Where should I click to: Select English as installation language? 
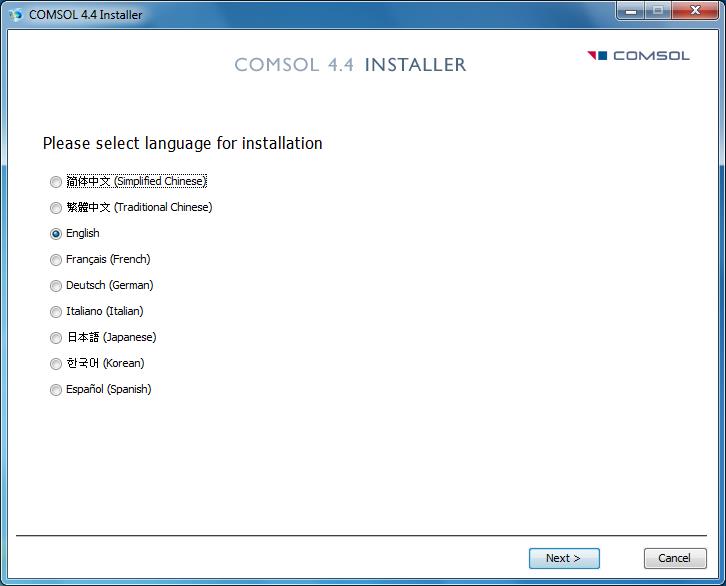[56, 234]
